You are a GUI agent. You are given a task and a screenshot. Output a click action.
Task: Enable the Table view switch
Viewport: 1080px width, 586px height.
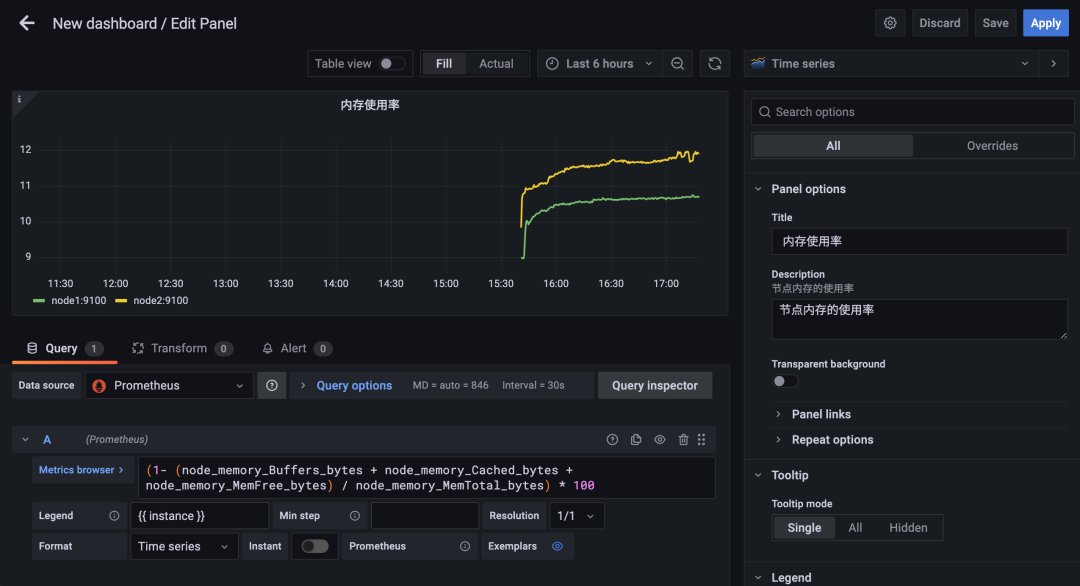click(392, 64)
